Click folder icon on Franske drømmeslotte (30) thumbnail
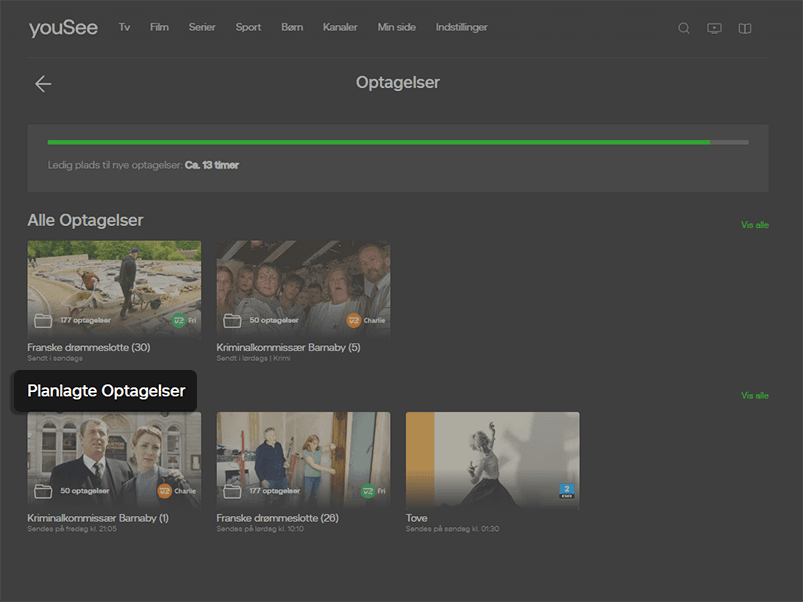This screenshot has height=602, width=803. click(44, 321)
